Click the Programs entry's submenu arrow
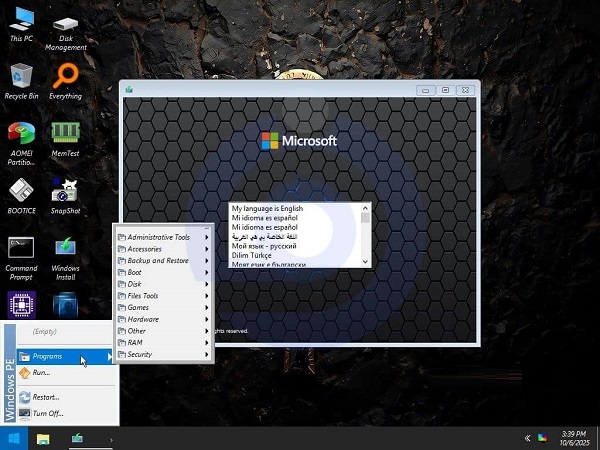The image size is (600, 450). coord(110,357)
